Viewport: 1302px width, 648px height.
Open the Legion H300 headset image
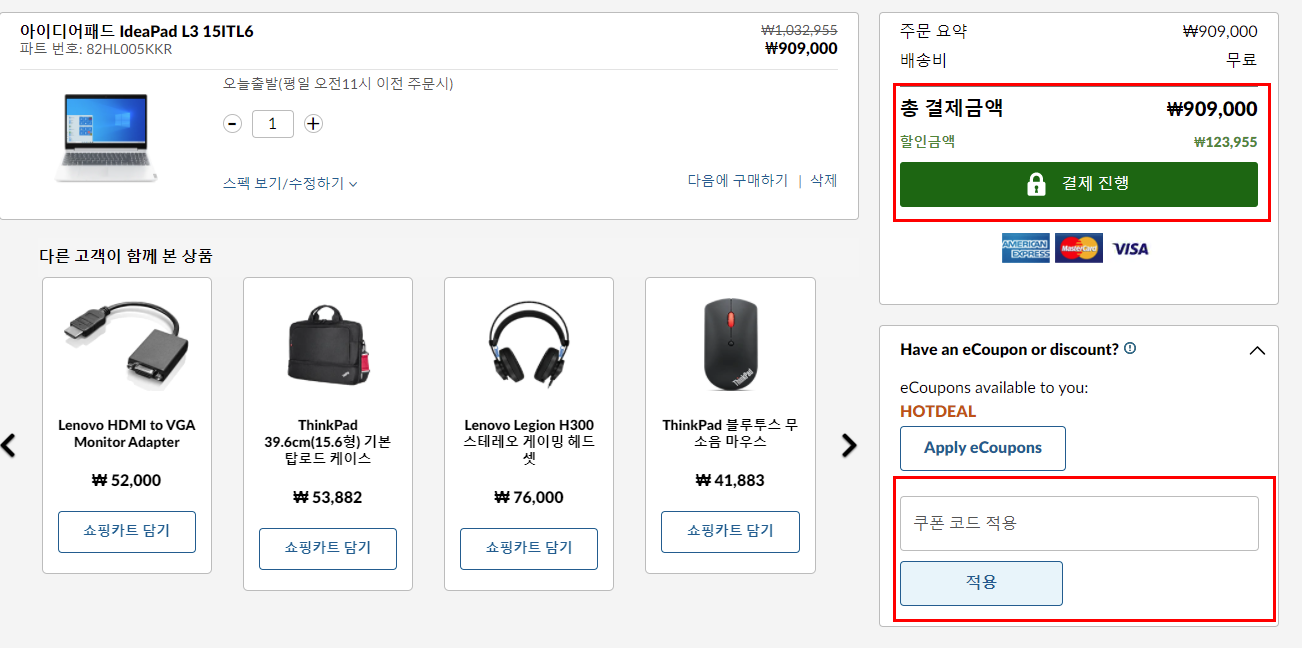click(528, 345)
